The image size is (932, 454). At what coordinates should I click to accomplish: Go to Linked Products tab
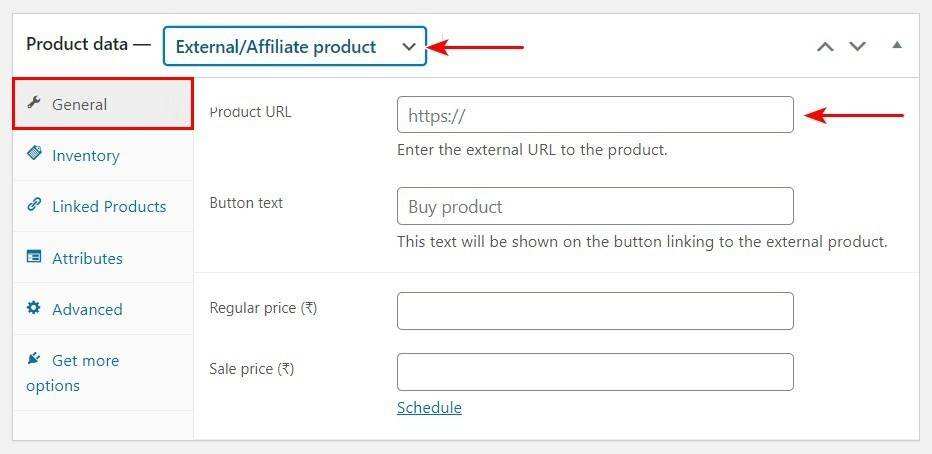click(109, 206)
